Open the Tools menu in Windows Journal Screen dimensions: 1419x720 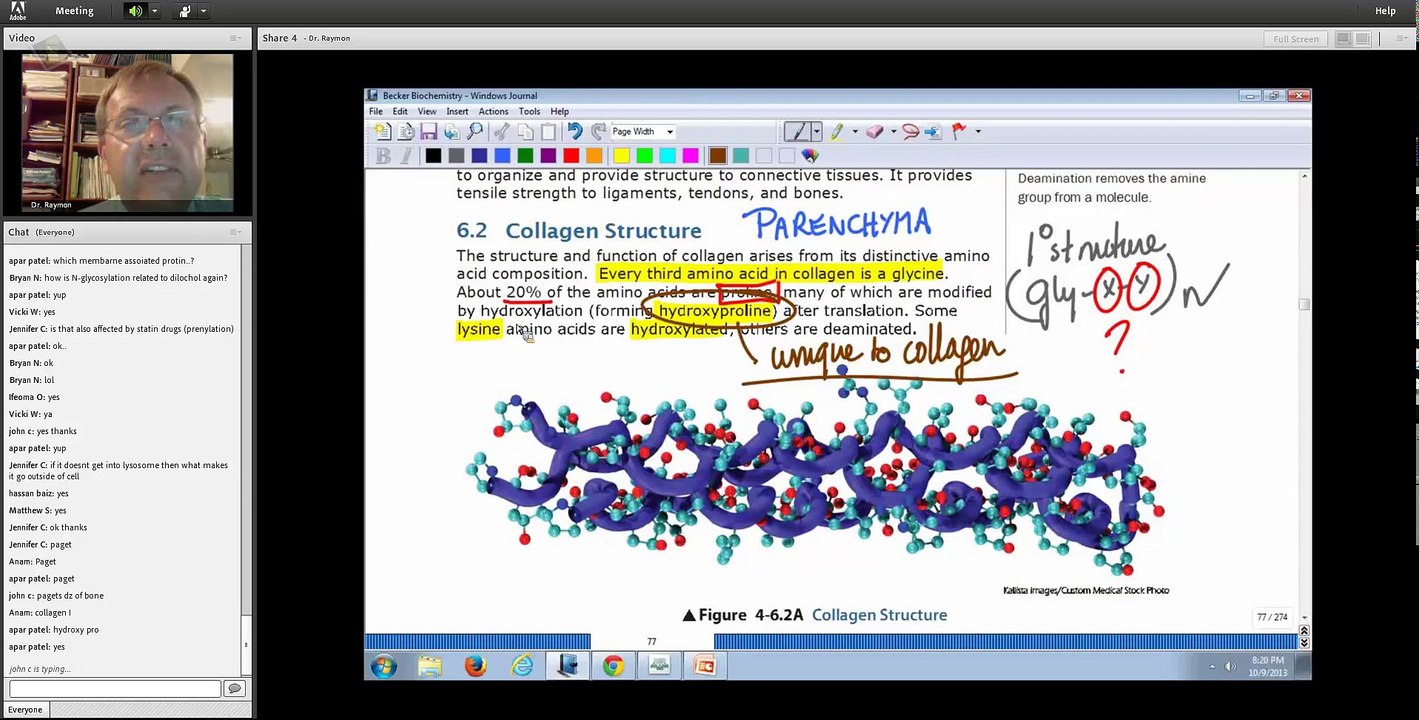pos(529,111)
